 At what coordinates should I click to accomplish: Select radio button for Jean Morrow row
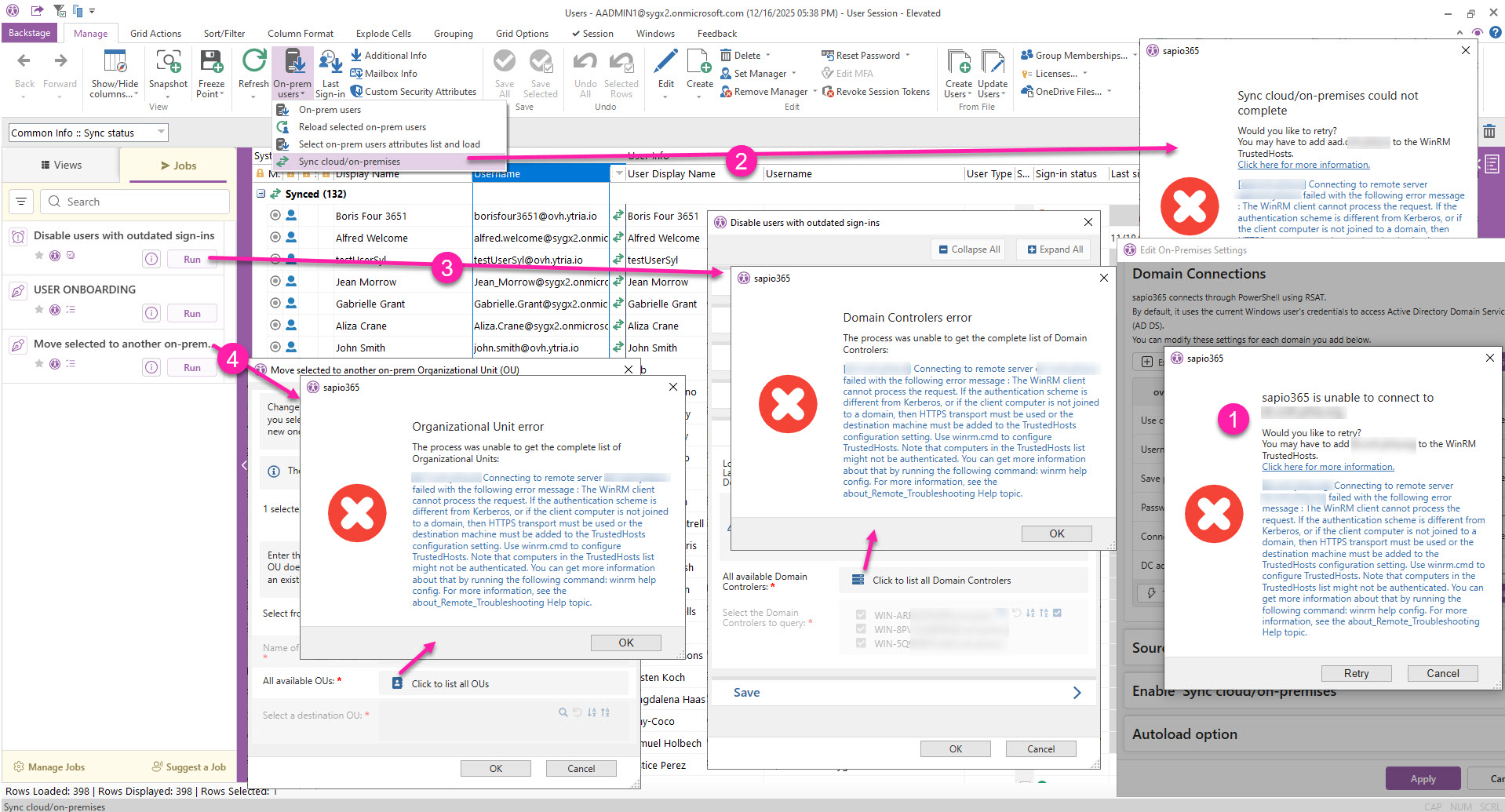[275, 282]
